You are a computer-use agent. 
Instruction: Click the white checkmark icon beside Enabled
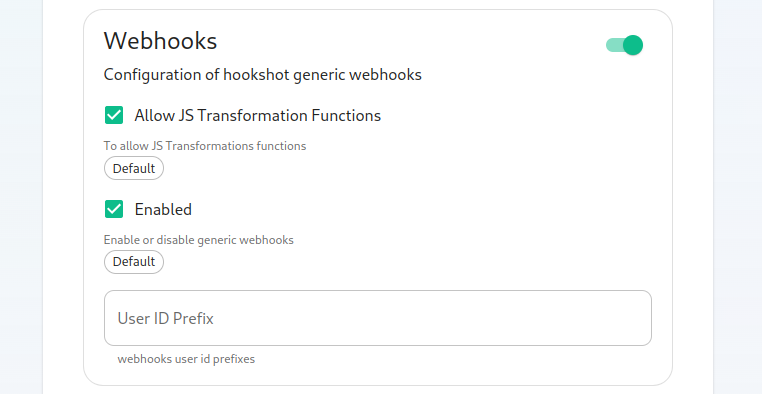click(114, 209)
